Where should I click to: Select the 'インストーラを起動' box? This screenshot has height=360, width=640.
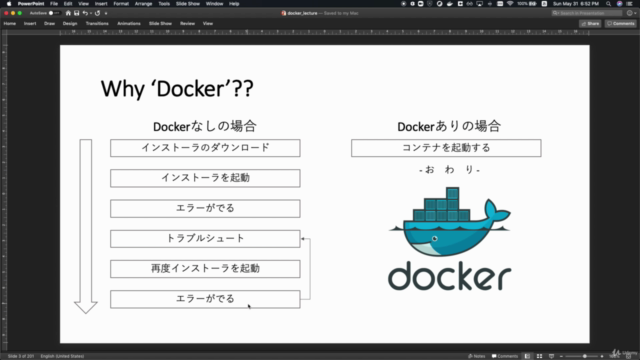[x=205, y=178]
